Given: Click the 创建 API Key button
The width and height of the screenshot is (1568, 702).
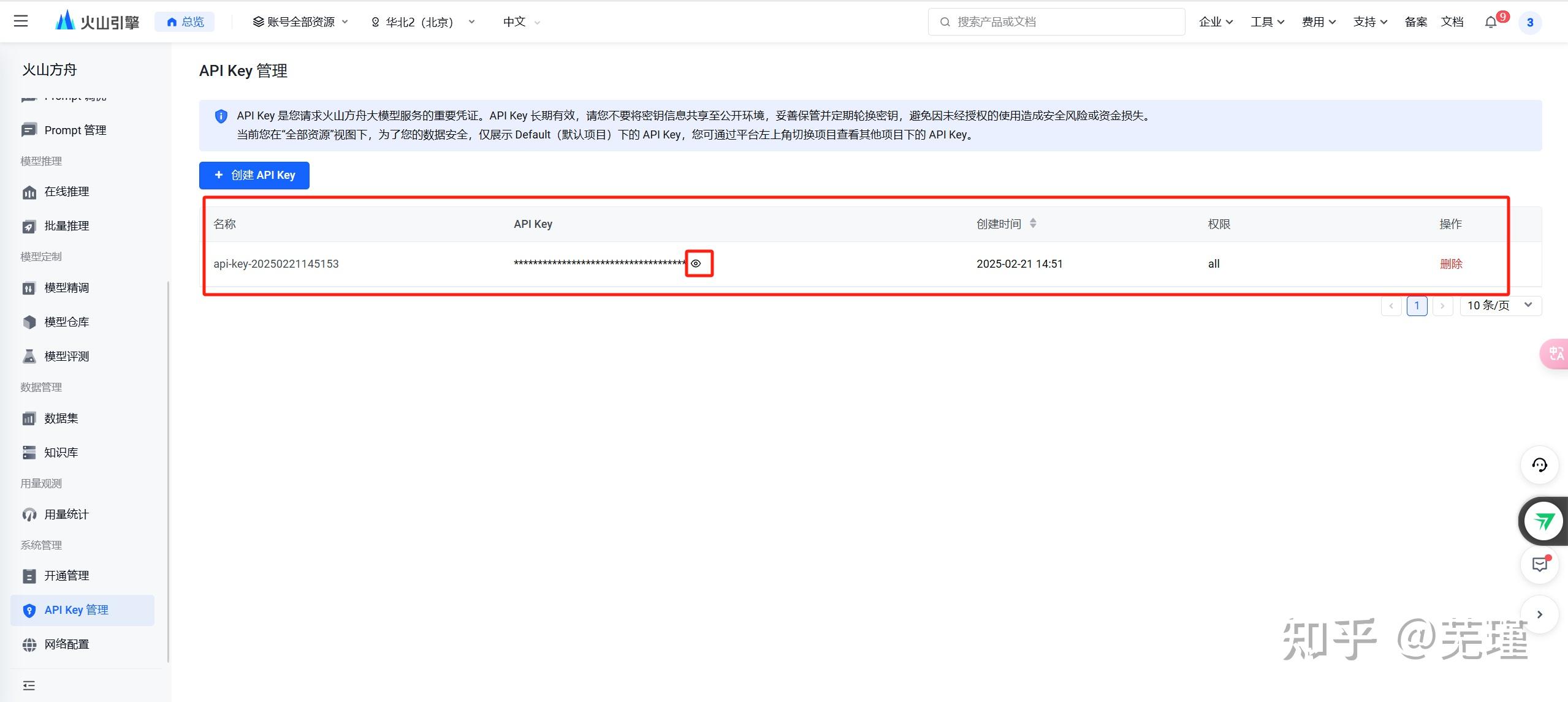Looking at the screenshot, I should tap(254, 175).
